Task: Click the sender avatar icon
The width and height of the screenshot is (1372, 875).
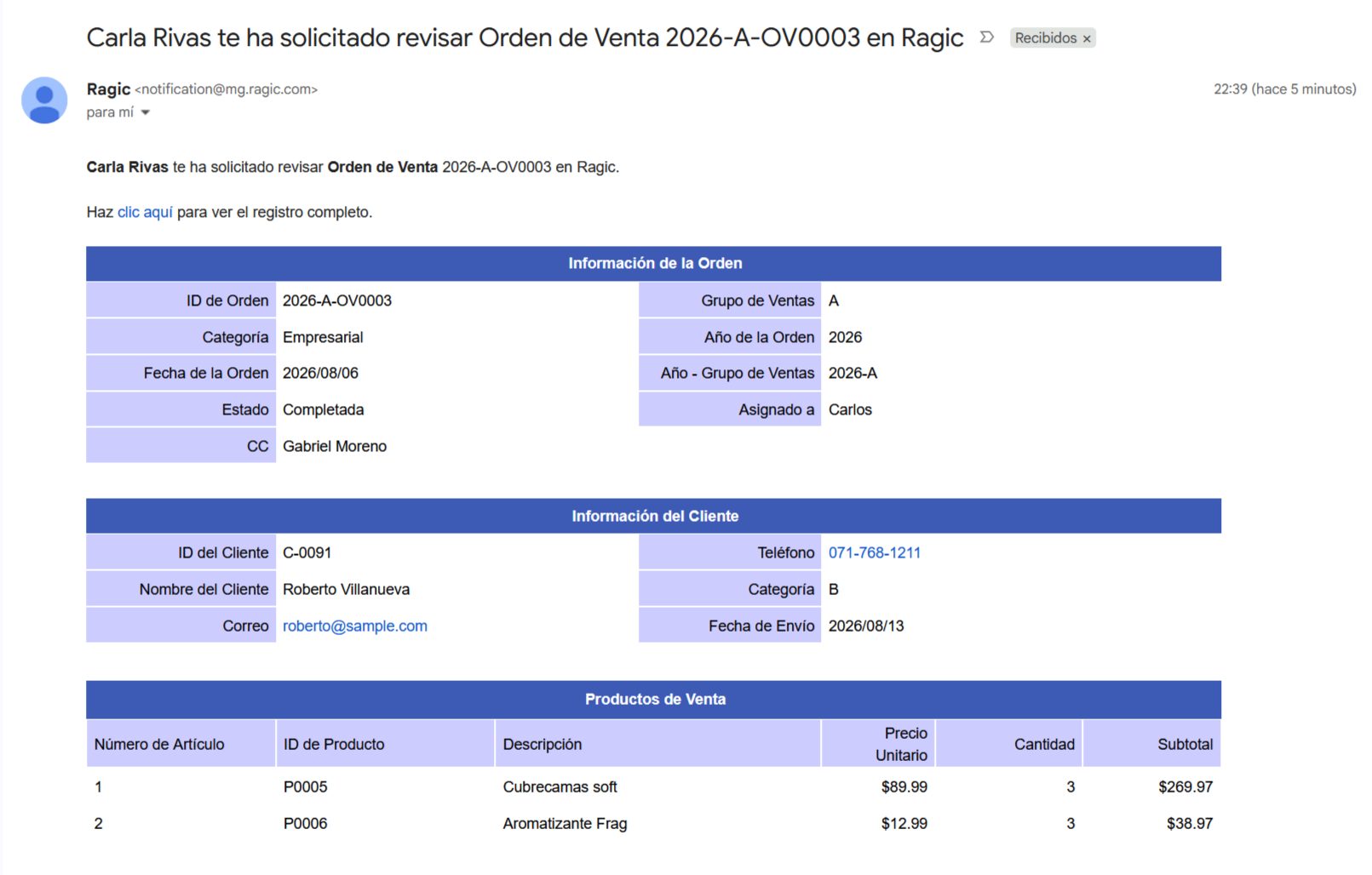Action: pyautogui.click(x=44, y=100)
